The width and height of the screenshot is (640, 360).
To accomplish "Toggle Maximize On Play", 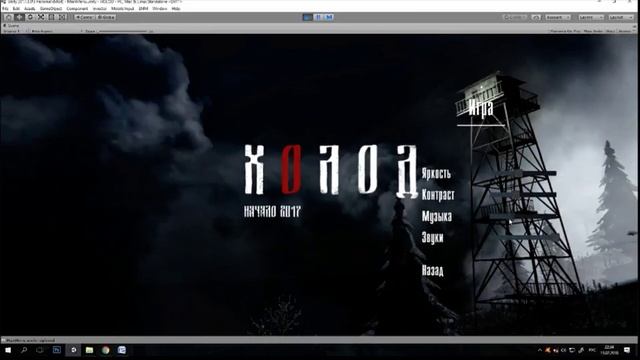I will [565, 31].
